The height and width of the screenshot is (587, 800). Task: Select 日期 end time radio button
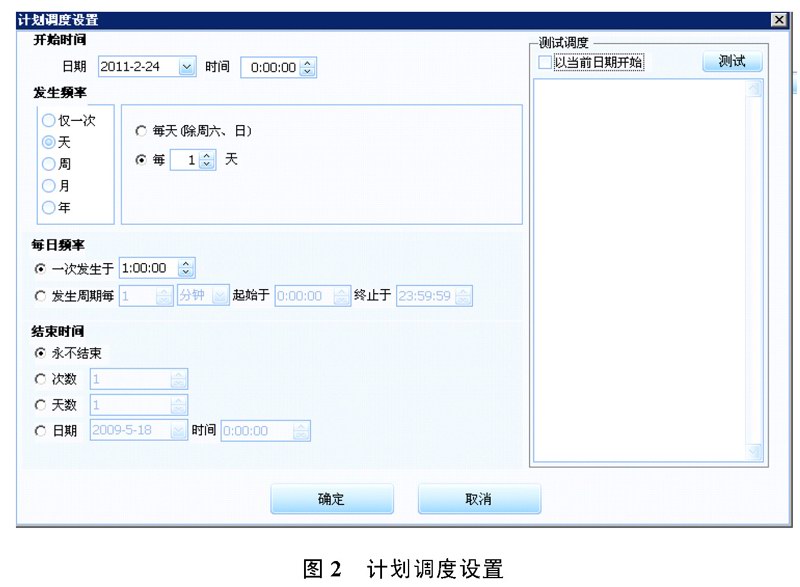(x=40, y=431)
